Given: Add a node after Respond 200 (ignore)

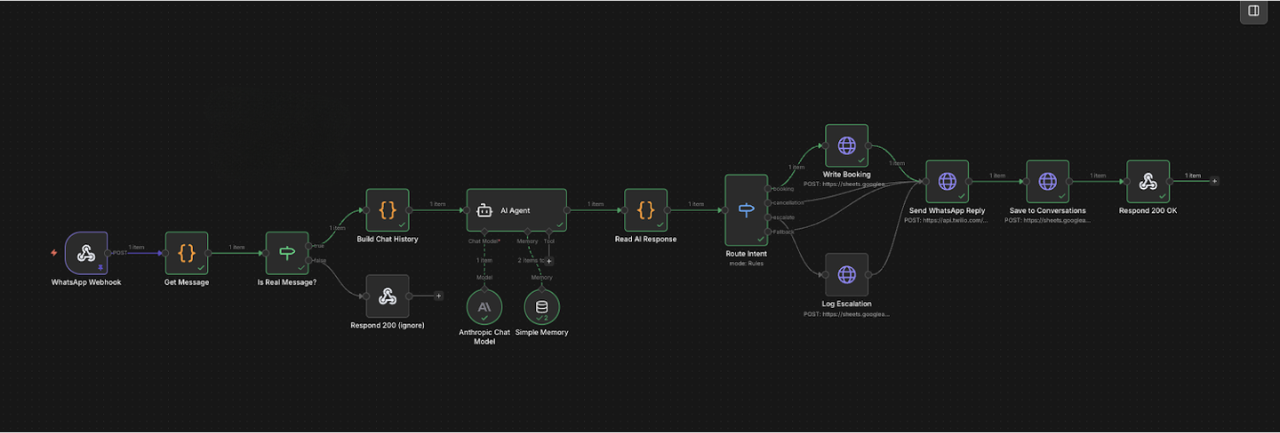Looking at the screenshot, I should pyautogui.click(x=438, y=296).
